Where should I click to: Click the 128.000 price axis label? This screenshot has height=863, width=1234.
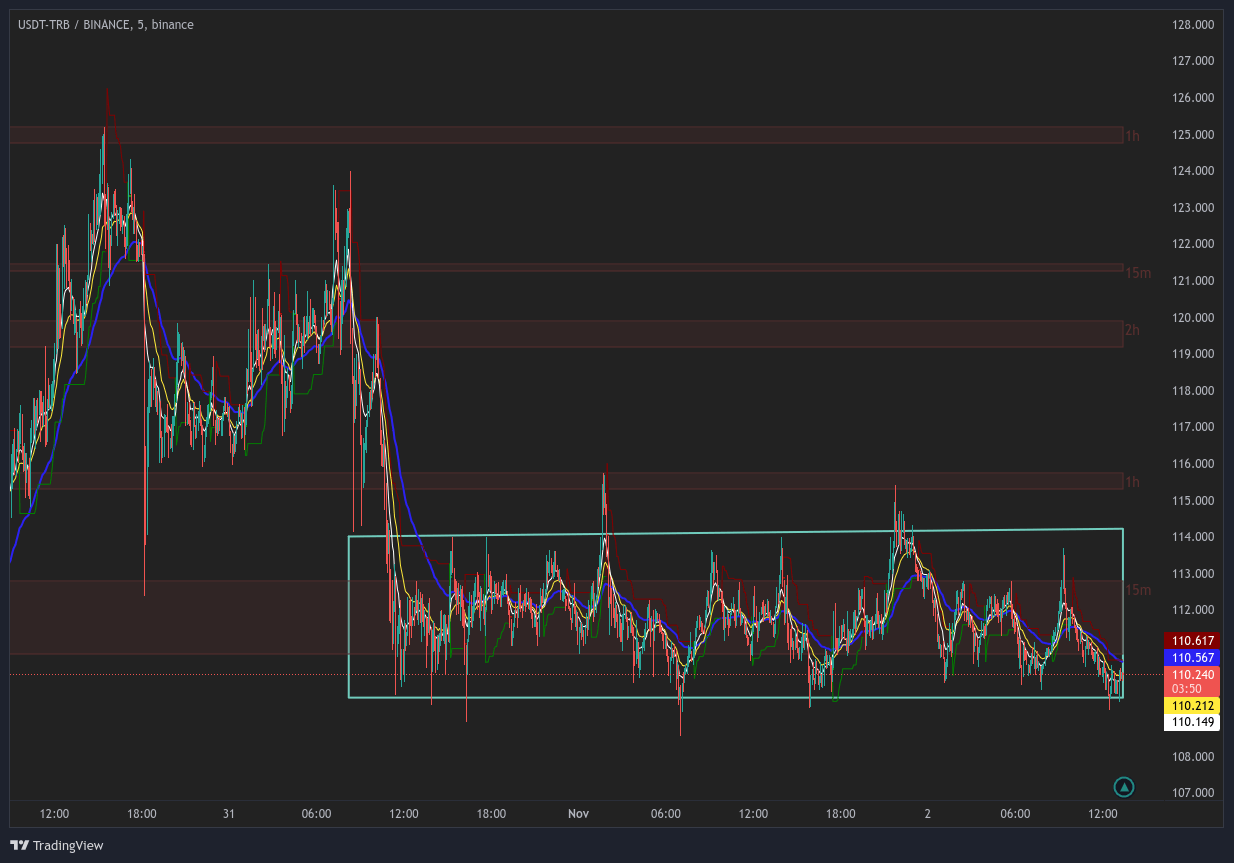point(1191,25)
